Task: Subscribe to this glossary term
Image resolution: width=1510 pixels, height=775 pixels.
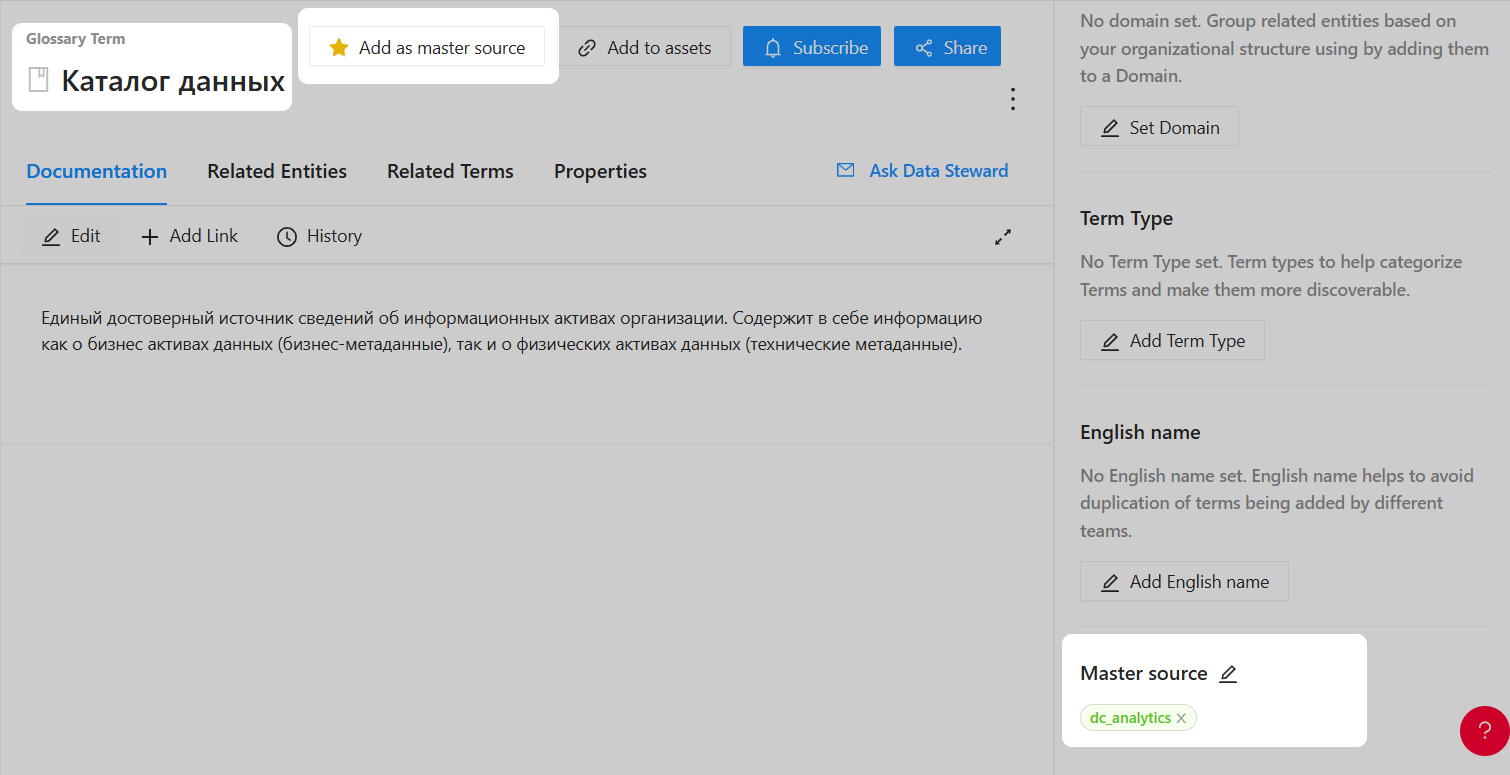Action: pos(811,48)
